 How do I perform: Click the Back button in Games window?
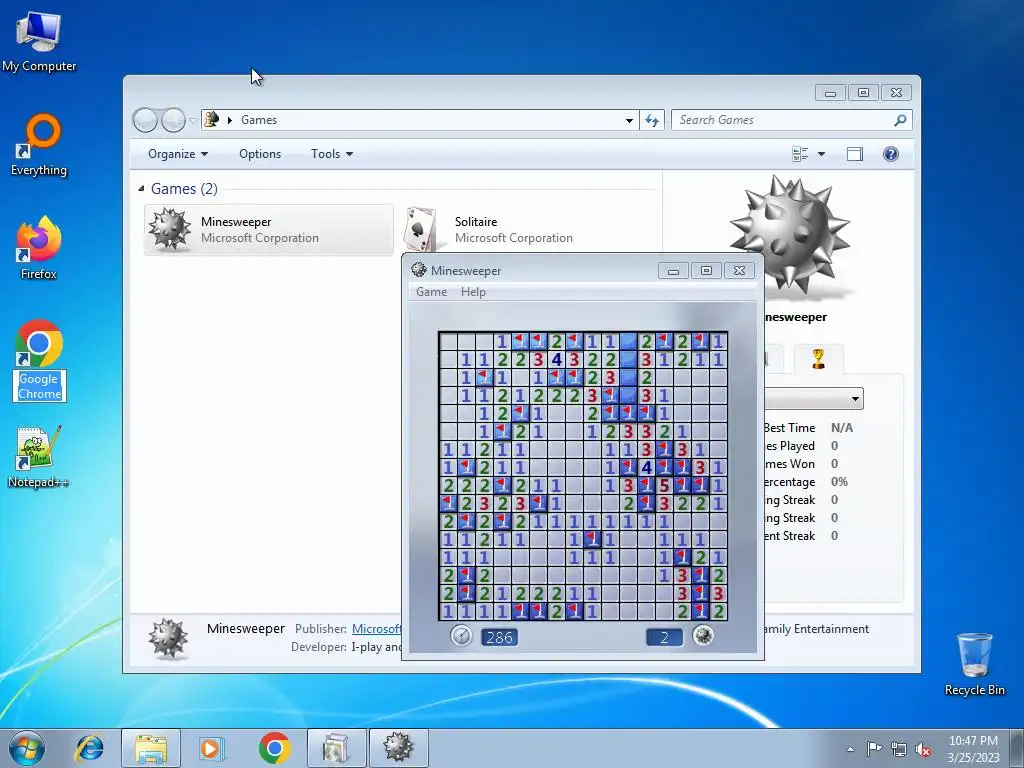pyautogui.click(x=145, y=120)
